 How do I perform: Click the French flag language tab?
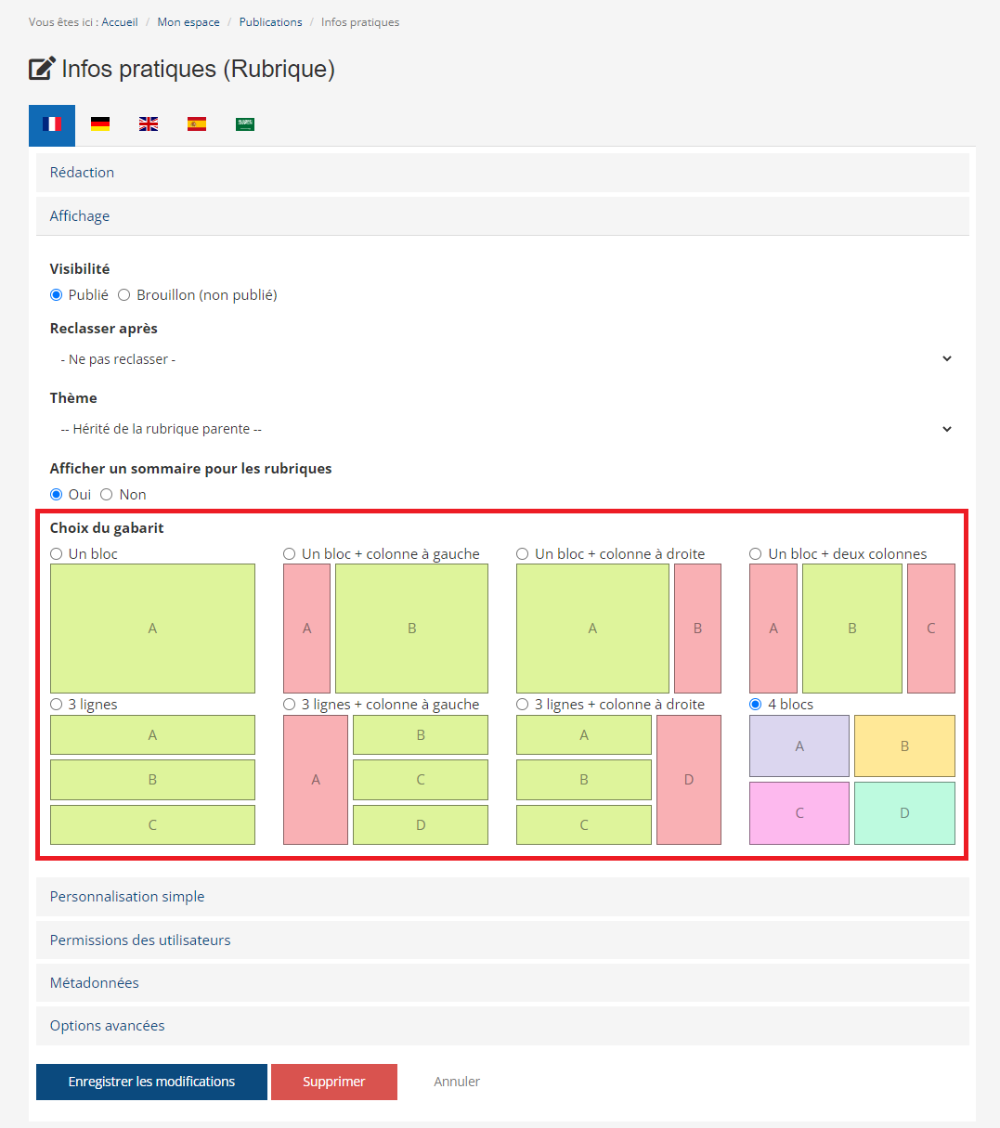coord(52,124)
